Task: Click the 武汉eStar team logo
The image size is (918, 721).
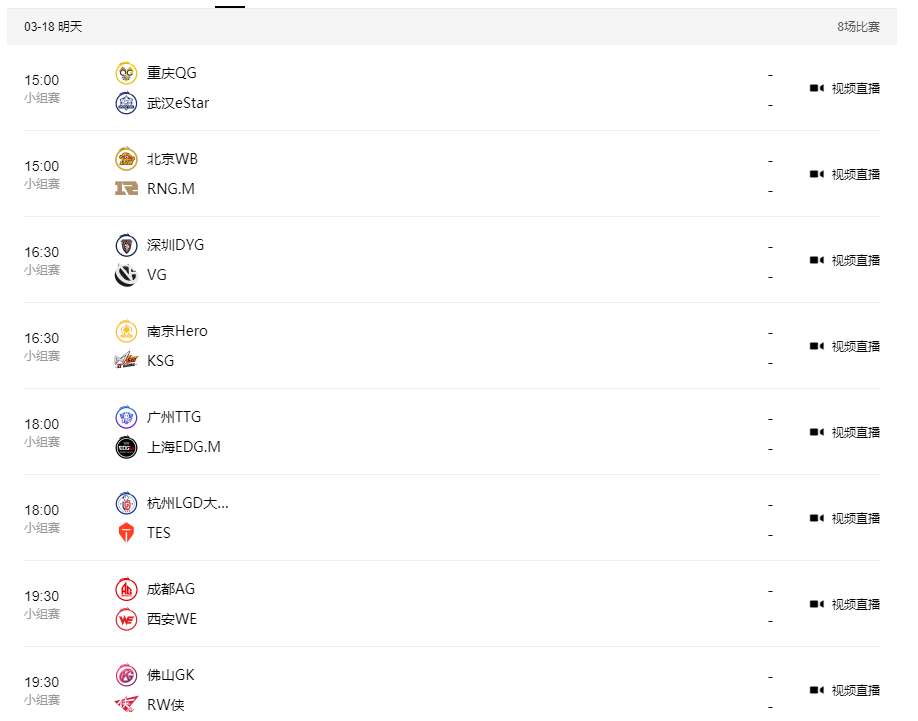Action: pos(126,103)
